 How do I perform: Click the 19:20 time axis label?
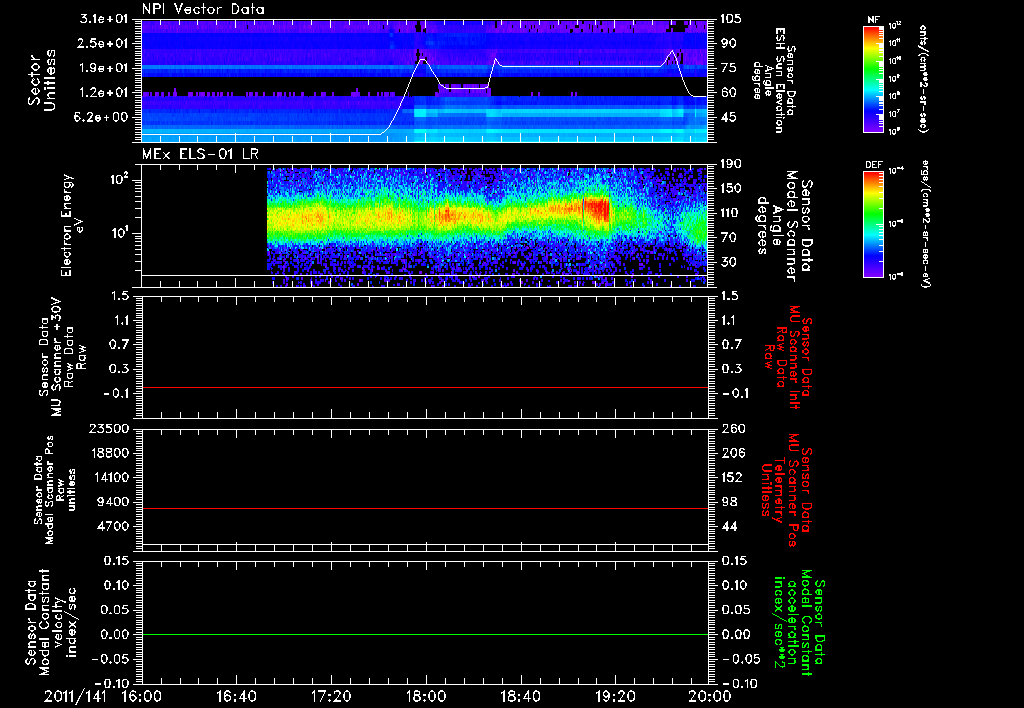click(x=615, y=696)
